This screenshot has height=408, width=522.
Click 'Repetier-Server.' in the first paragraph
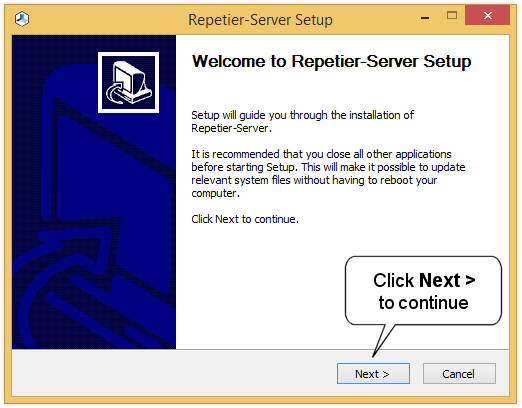pyautogui.click(x=231, y=128)
